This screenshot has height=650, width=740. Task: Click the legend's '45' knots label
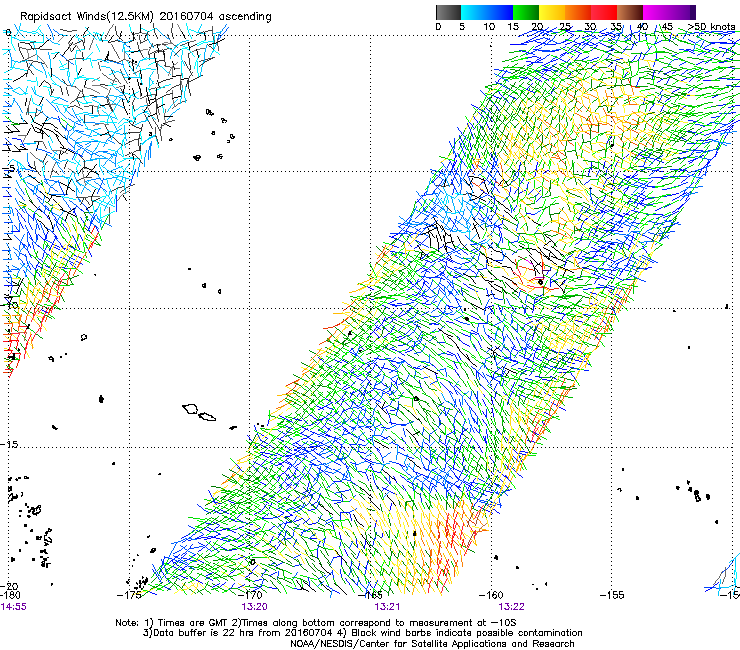click(x=667, y=27)
